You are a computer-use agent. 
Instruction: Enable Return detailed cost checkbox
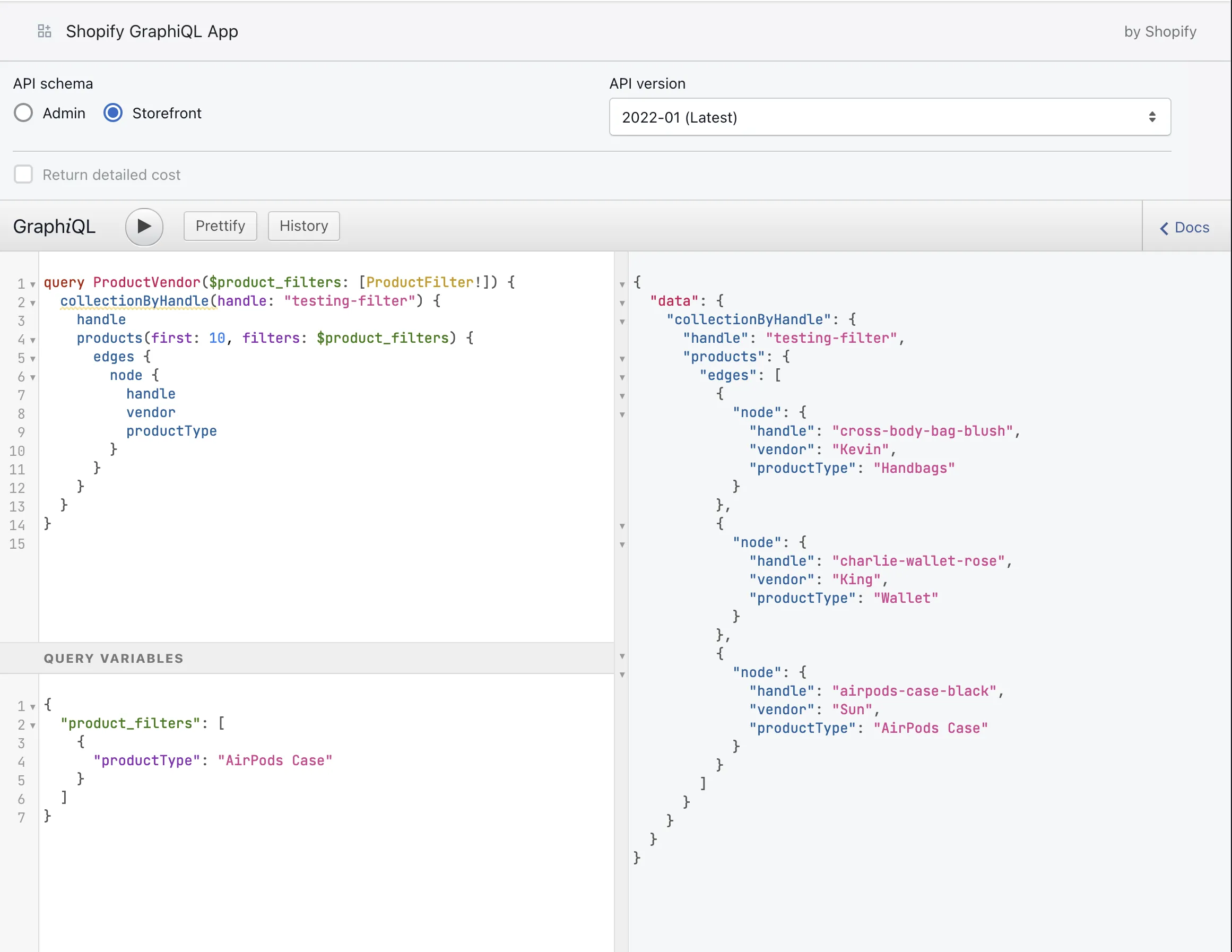(24, 175)
